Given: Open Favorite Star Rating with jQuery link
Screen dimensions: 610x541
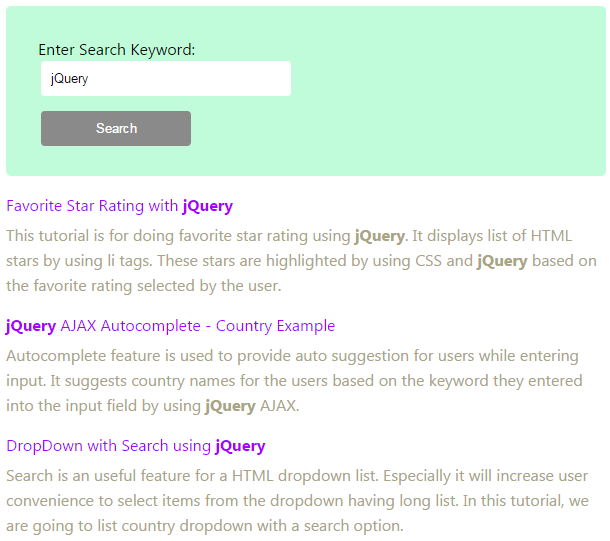Looking at the screenshot, I should click(x=119, y=206).
